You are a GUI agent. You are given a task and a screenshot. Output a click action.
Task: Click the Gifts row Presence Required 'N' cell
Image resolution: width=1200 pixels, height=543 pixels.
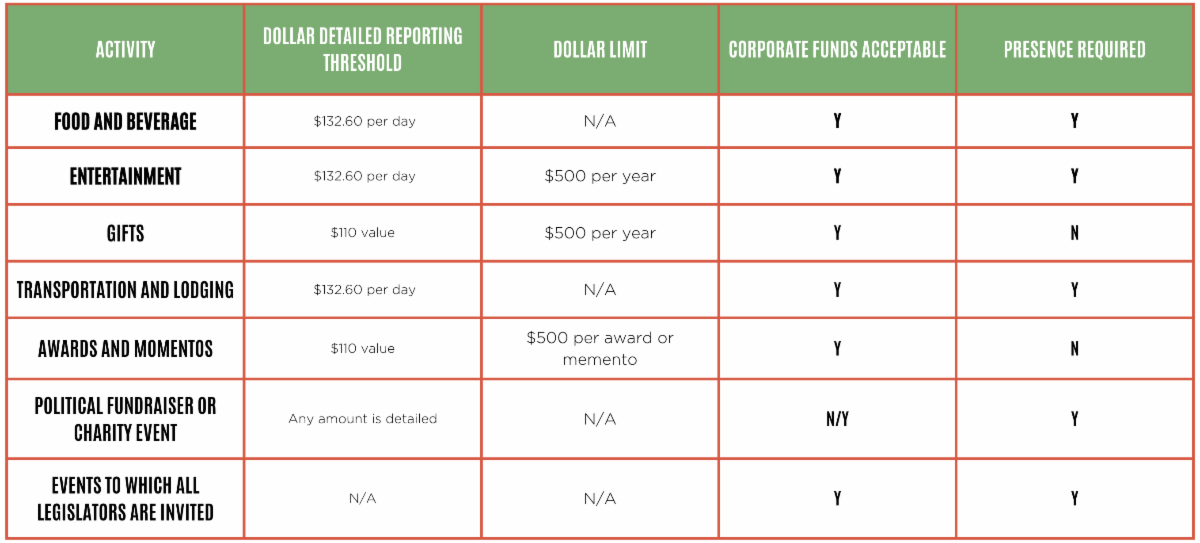[x=1074, y=233]
